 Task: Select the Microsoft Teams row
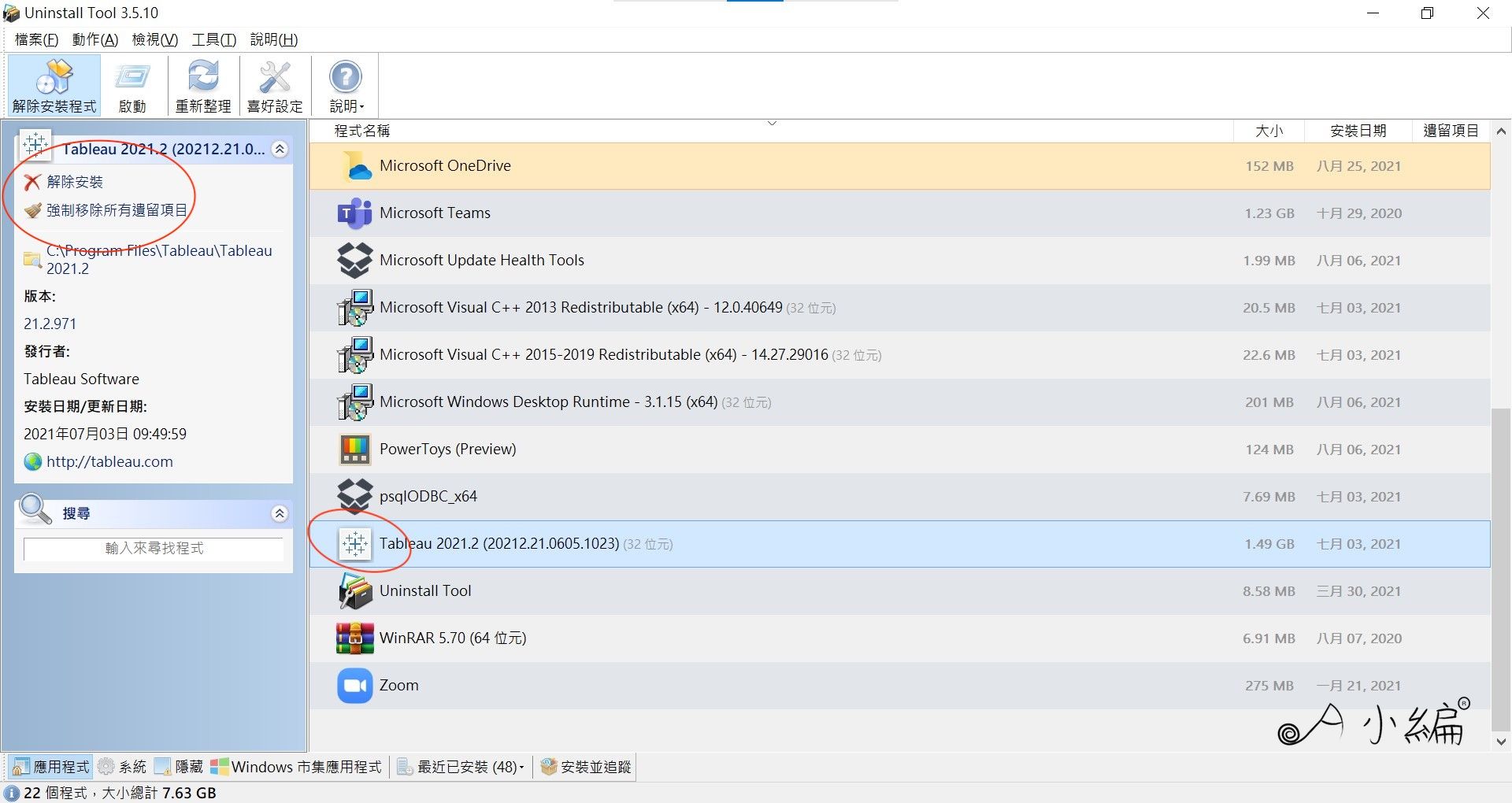click(x=900, y=213)
